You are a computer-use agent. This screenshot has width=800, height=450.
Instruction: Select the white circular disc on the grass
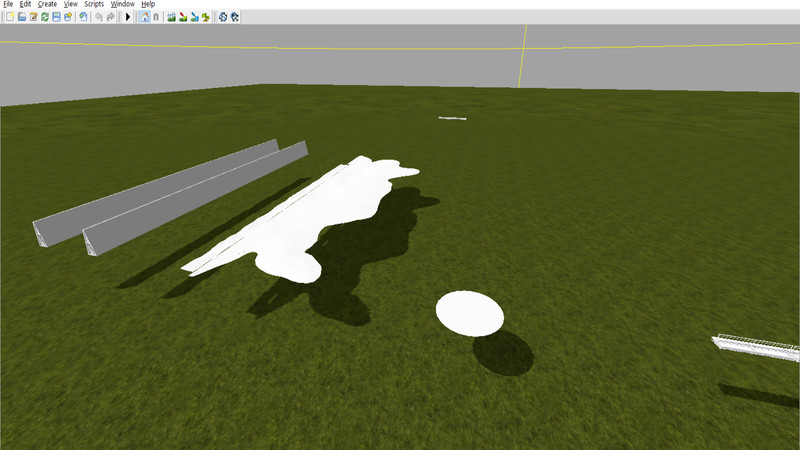tap(469, 313)
